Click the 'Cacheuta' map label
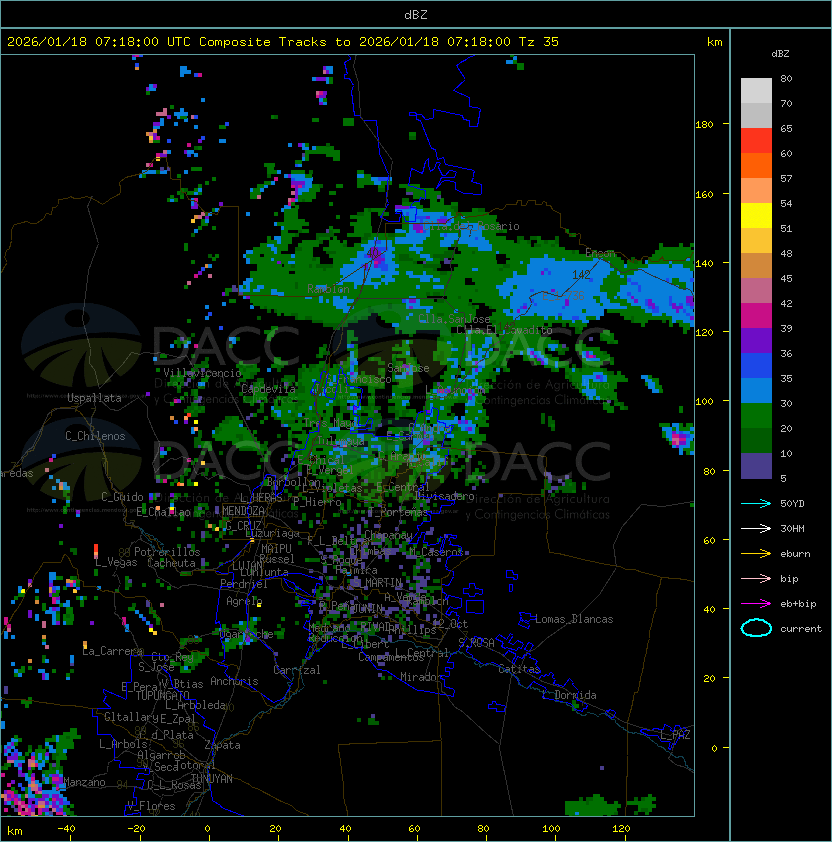The width and height of the screenshot is (832, 842). [171, 563]
